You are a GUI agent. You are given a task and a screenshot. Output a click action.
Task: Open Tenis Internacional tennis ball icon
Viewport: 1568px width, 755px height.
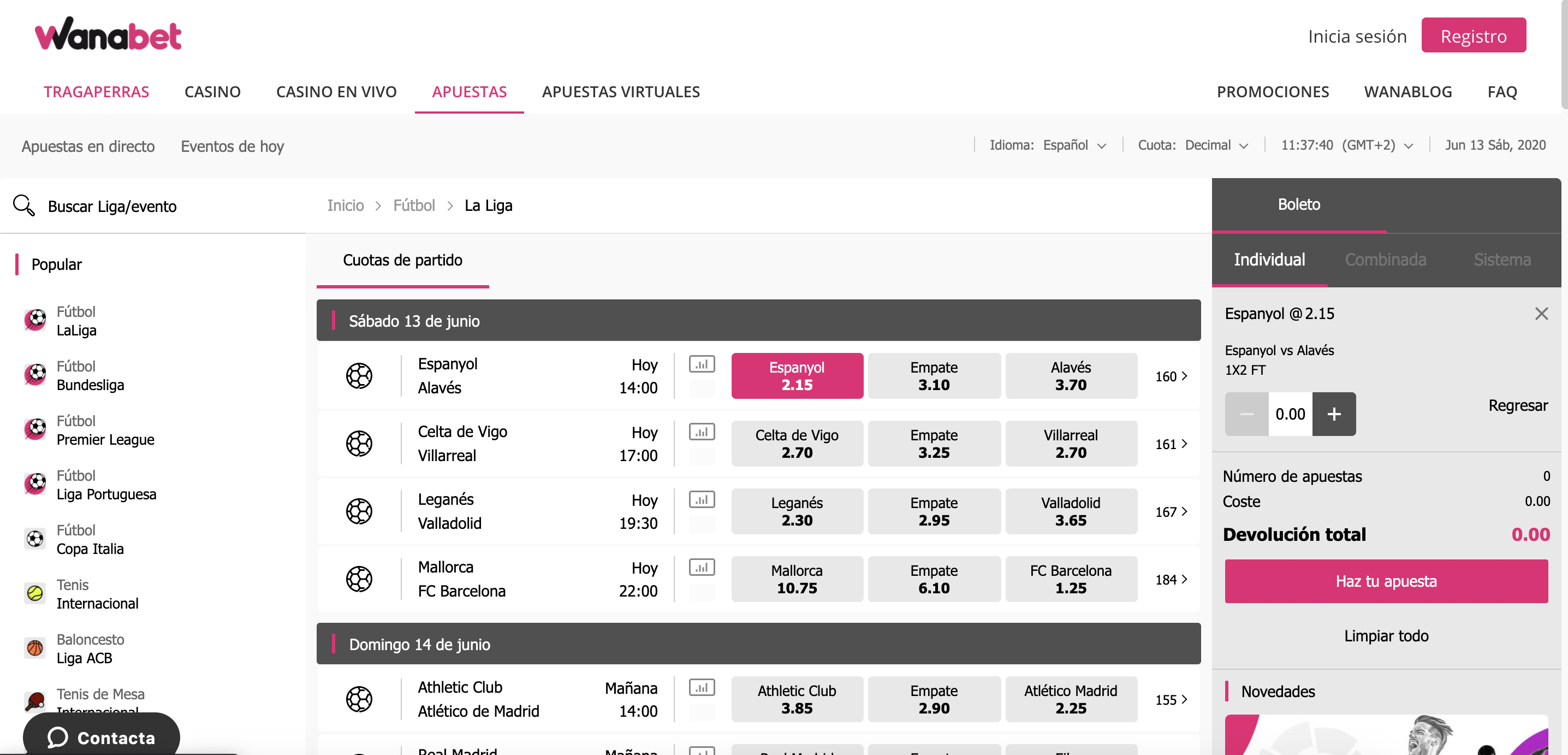(x=35, y=592)
